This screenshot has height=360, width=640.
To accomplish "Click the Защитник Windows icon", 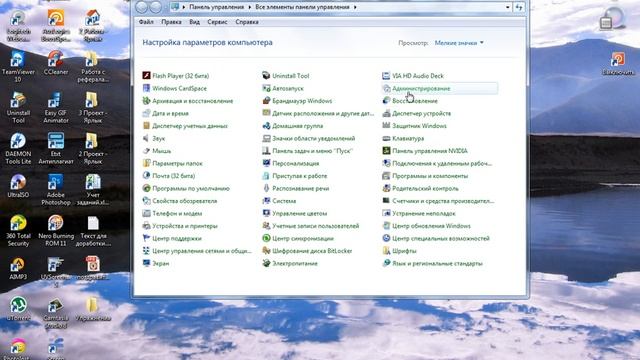I will 386,126.
